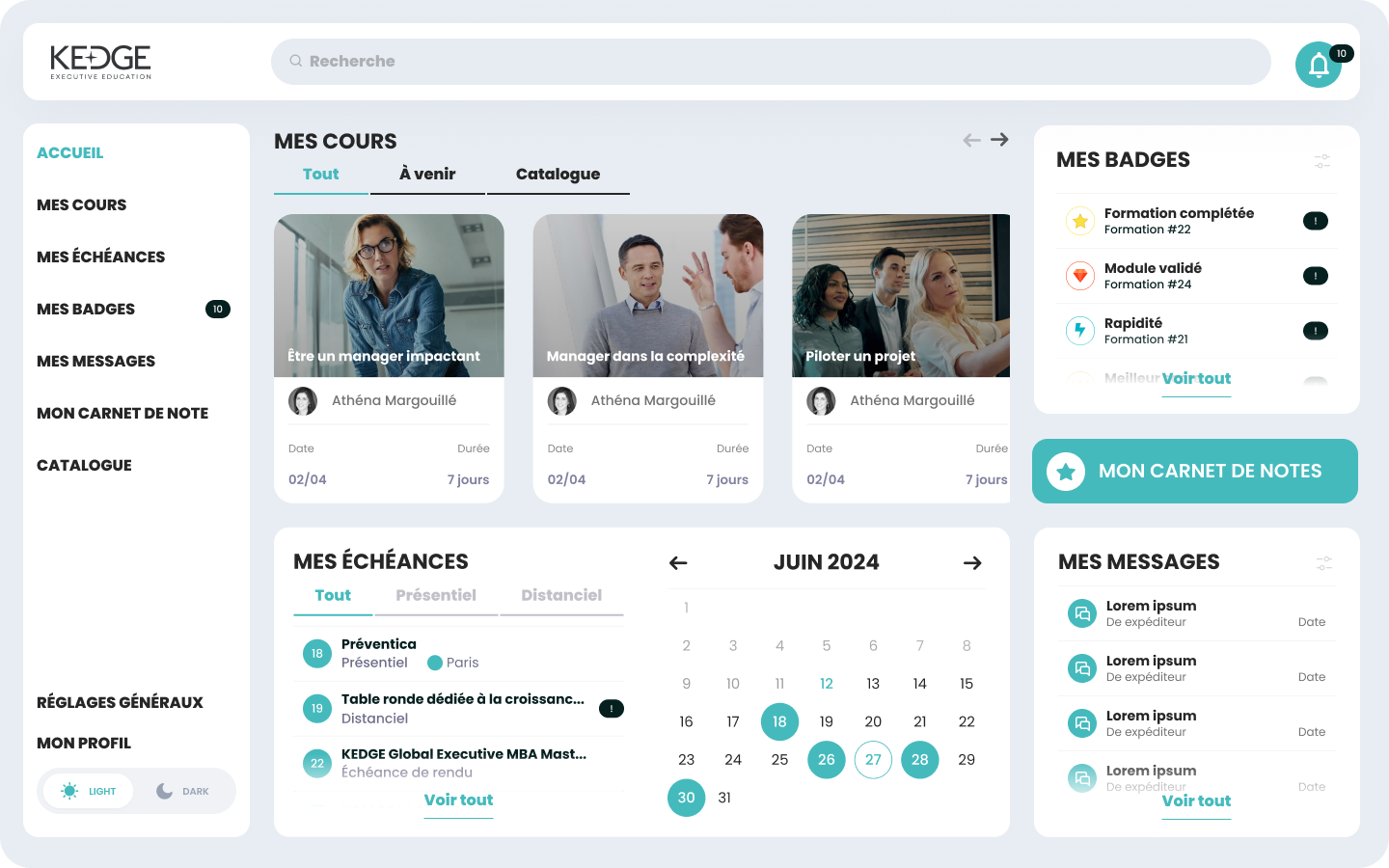Click Voir tout under Mes Échéances

pos(458,800)
